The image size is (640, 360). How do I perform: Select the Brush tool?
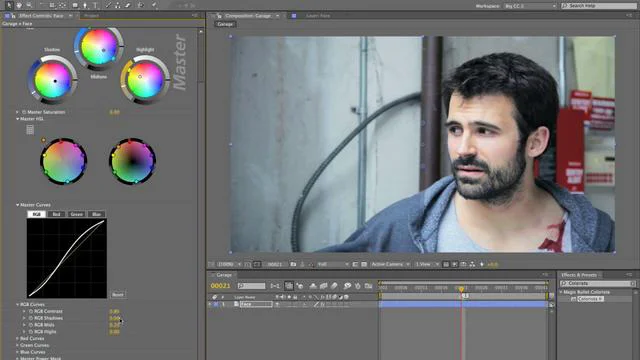coord(108,5)
